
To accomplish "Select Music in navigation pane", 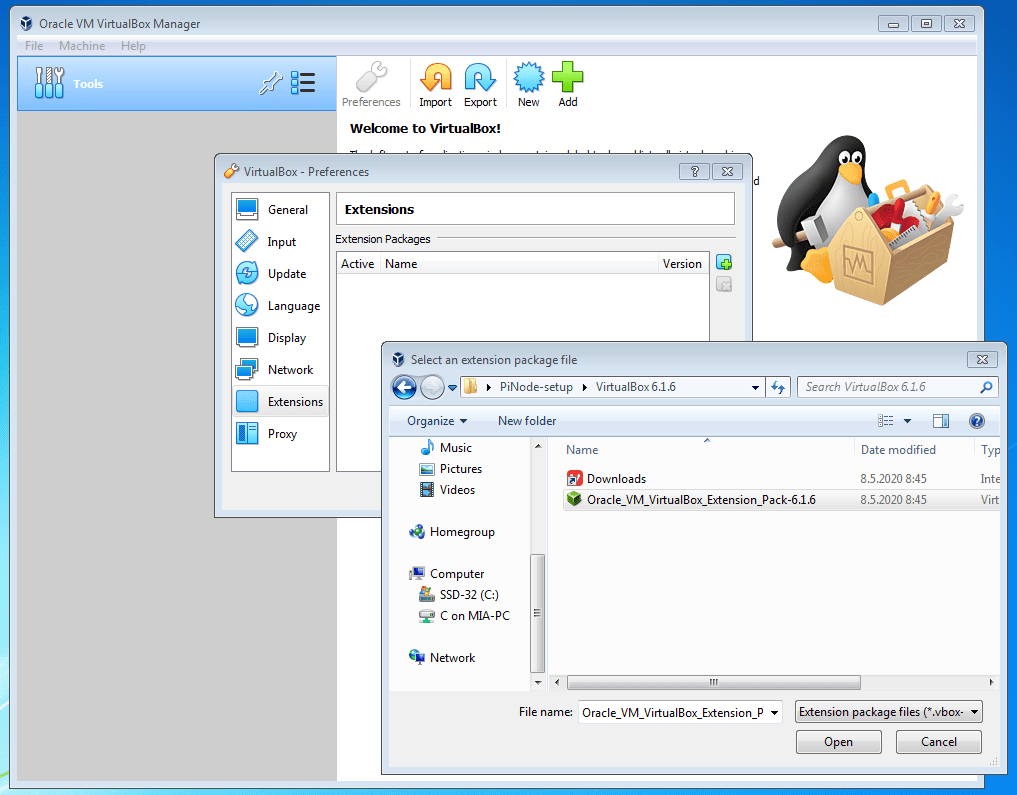I will [446, 447].
